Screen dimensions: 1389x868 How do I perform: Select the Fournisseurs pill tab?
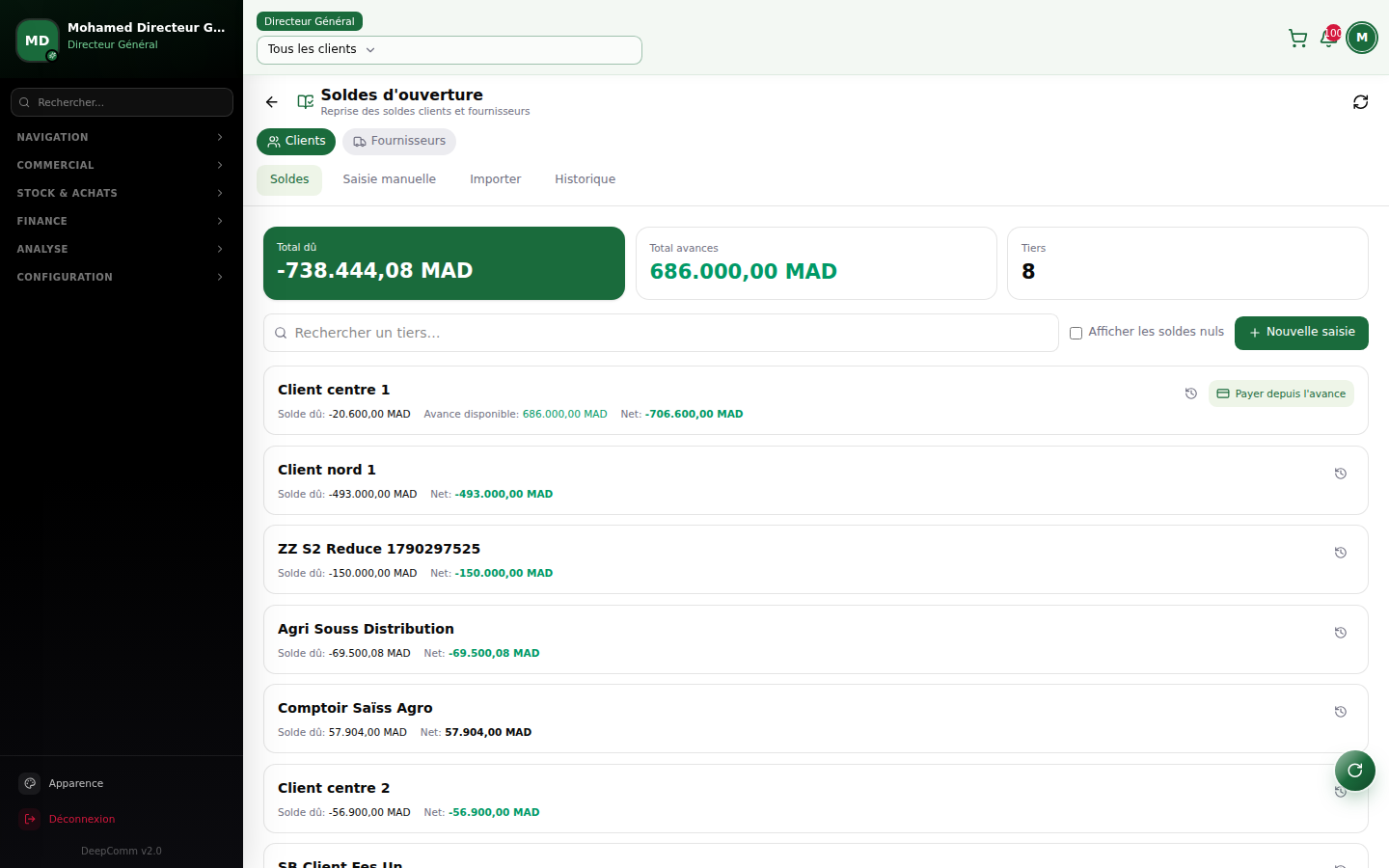coord(399,142)
